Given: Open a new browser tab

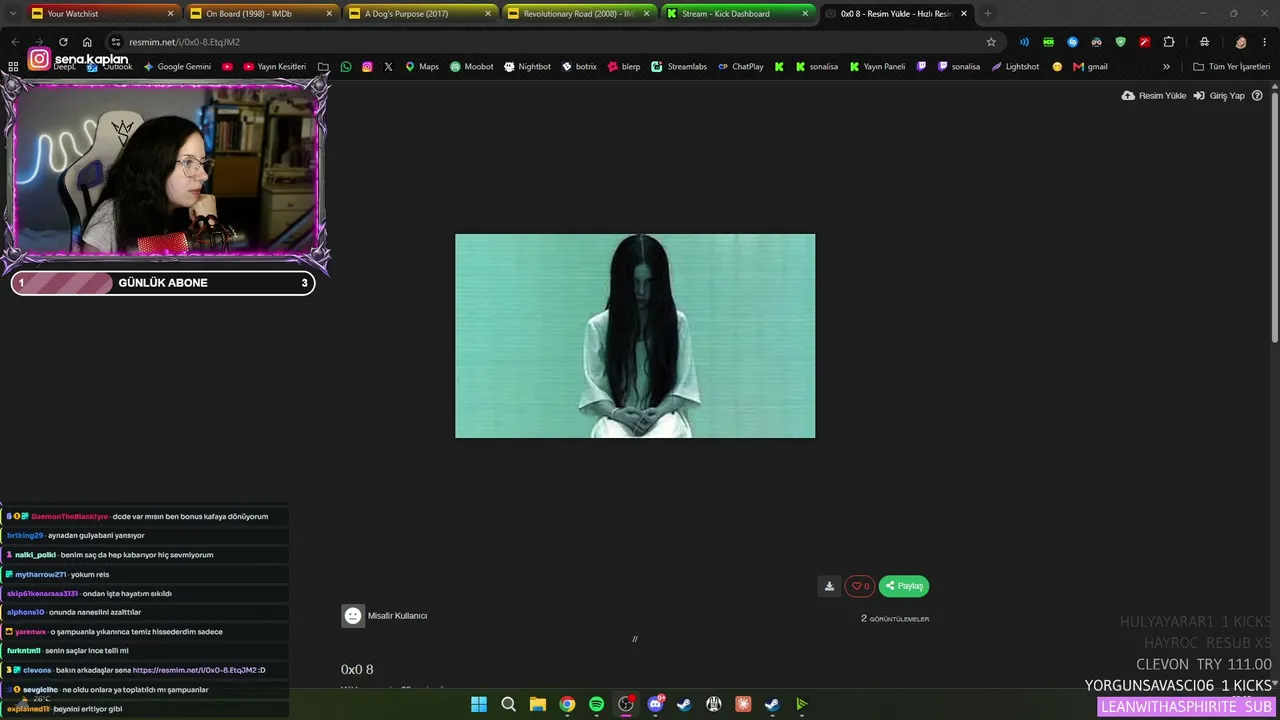Looking at the screenshot, I should click(x=988, y=14).
